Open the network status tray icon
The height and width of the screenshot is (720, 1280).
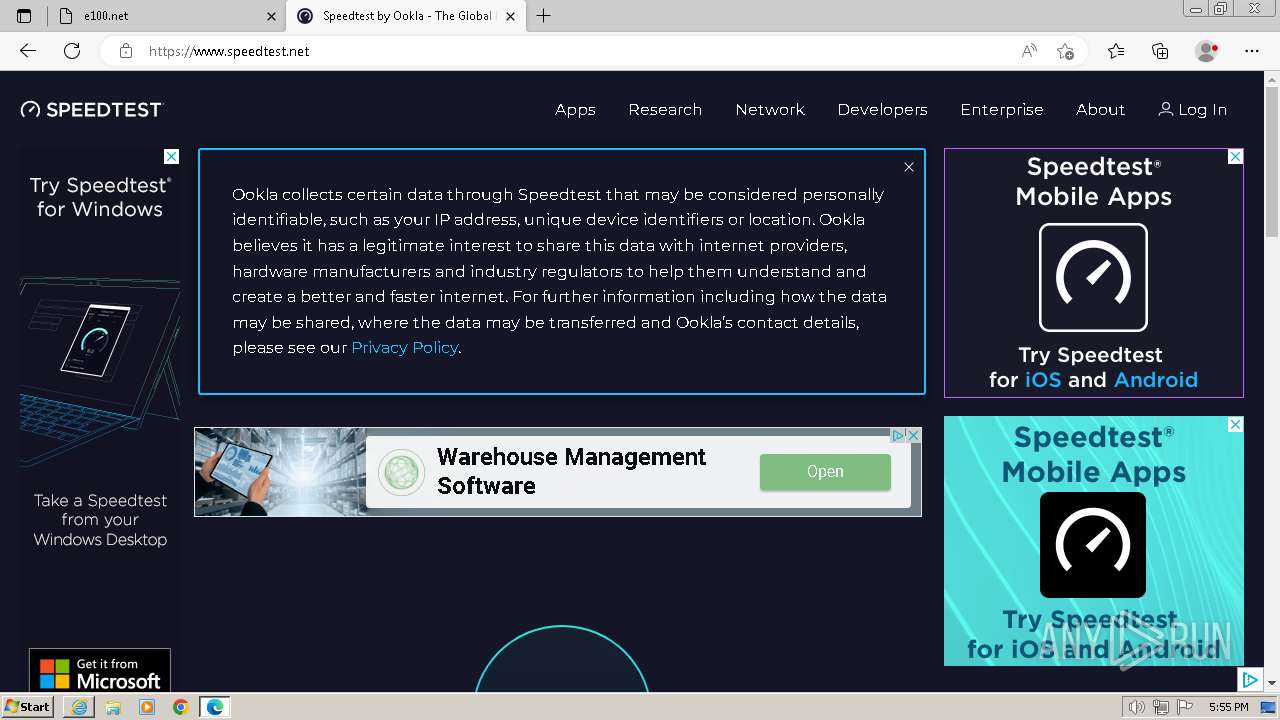click(x=1161, y=707)
